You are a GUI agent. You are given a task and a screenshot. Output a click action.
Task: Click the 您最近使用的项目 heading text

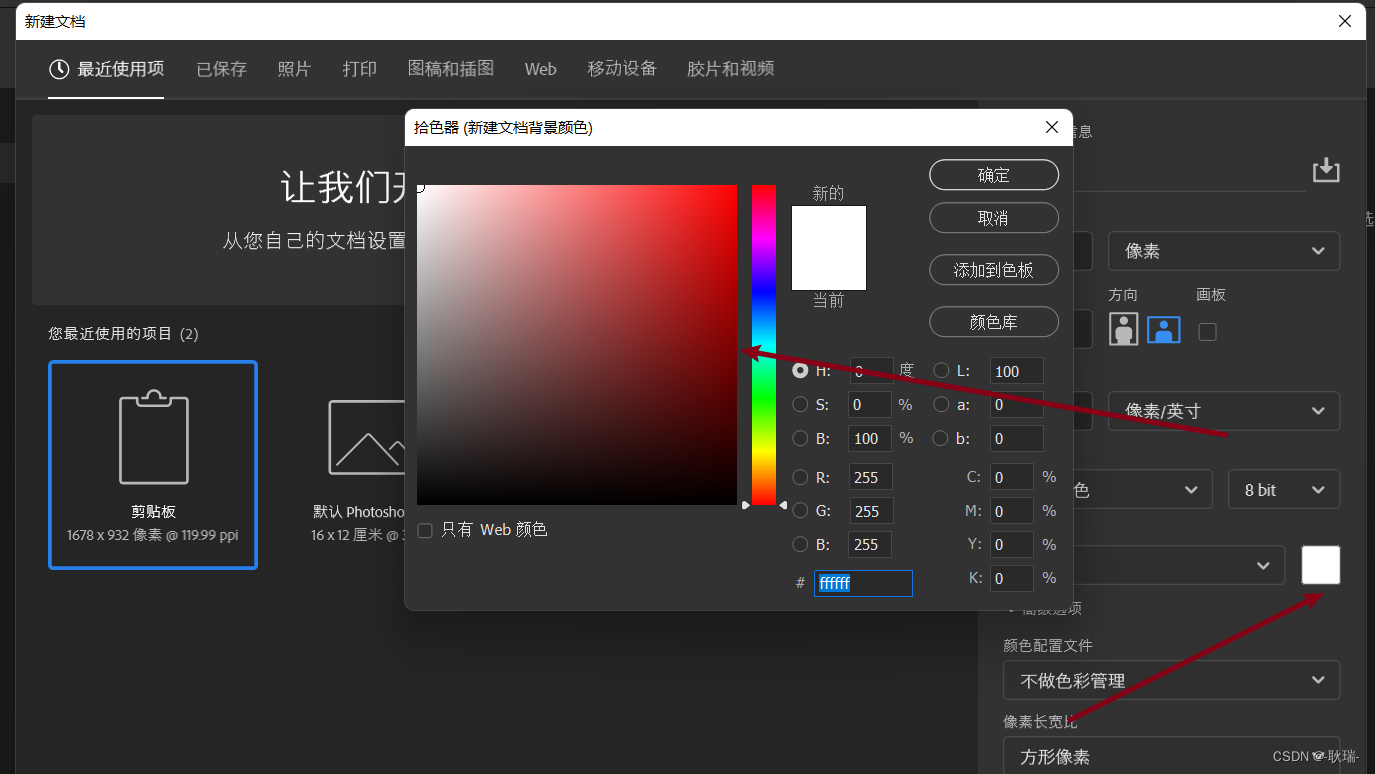coord(110,333)
